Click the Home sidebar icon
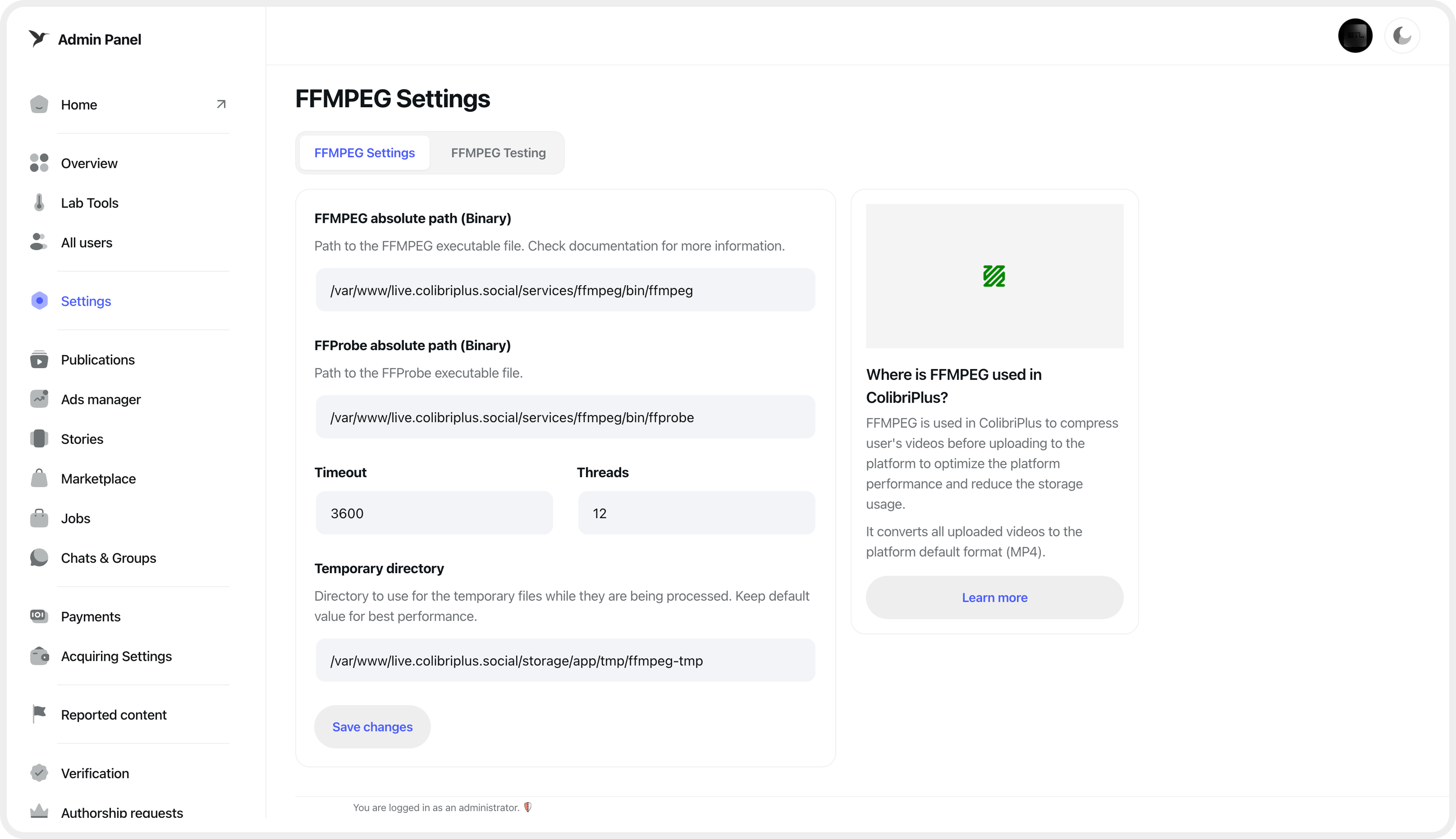The width and height of the screenshot is (1456, 839). (x=39, y=104)
